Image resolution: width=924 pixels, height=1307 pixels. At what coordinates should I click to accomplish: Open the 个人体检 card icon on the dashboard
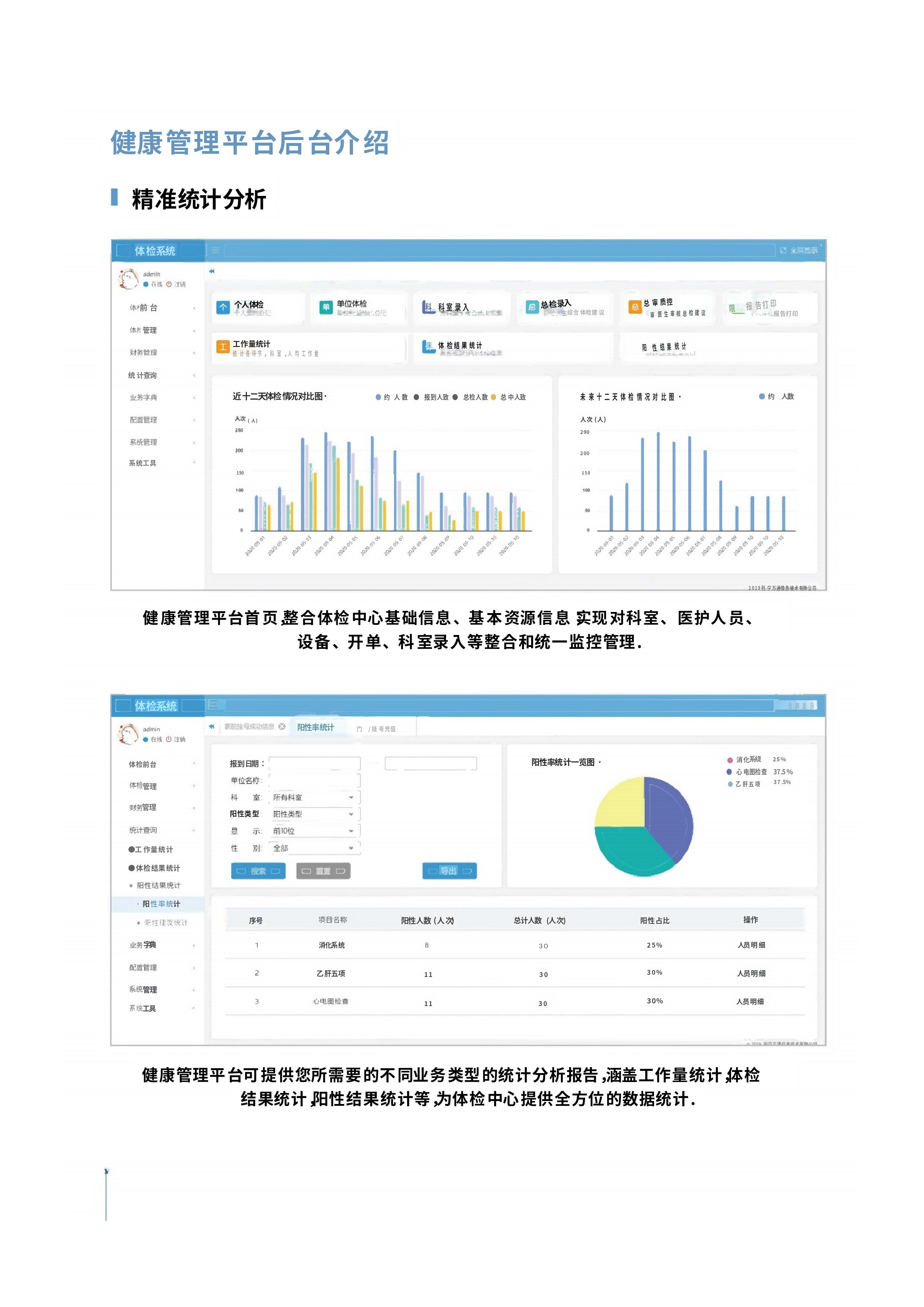[223, 307]
